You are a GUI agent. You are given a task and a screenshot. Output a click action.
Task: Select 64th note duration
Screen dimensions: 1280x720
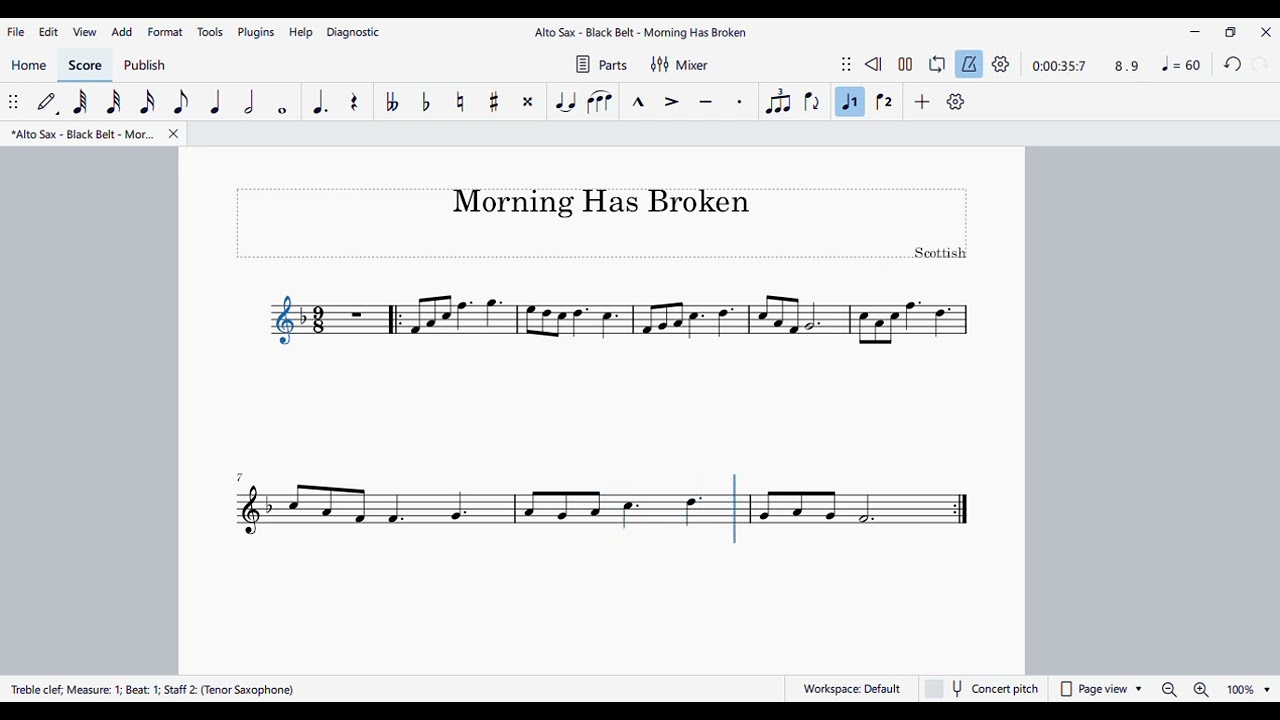(81, 102)
